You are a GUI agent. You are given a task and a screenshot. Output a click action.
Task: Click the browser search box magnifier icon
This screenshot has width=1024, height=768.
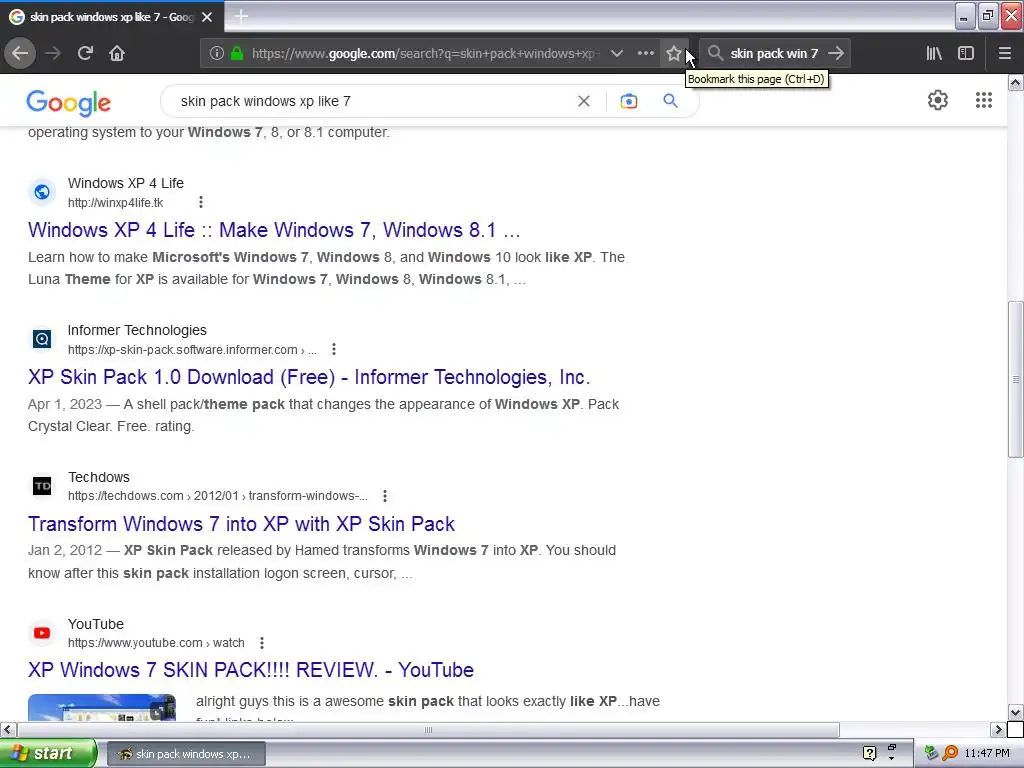[715, 54]
